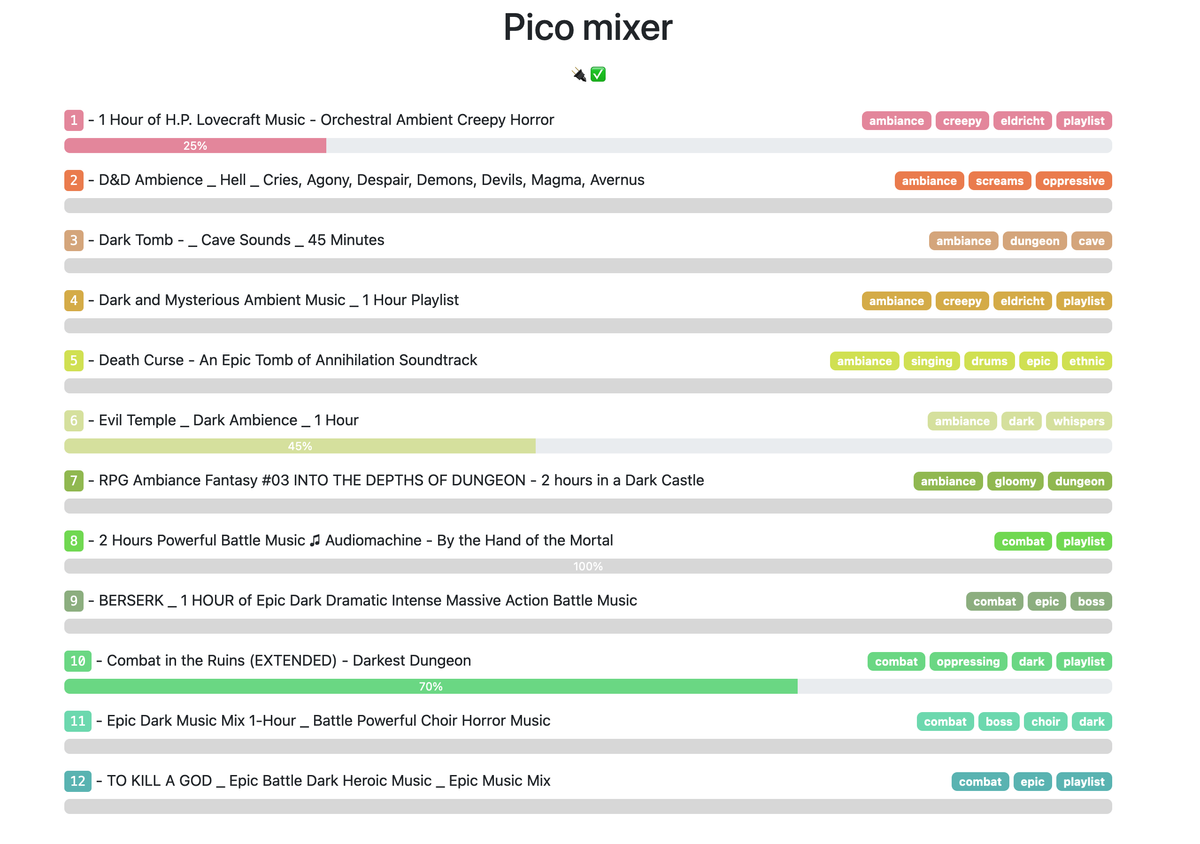Click the Pico mixer heading

click(587, 28)
